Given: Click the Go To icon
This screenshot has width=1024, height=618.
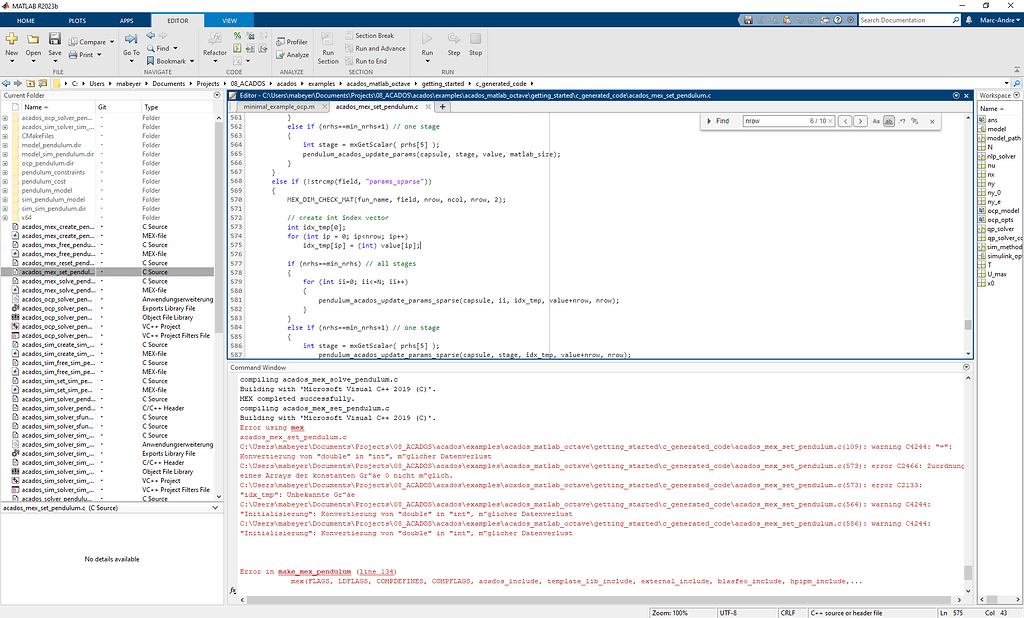Looking at the screenshot, I should [131, 39].
